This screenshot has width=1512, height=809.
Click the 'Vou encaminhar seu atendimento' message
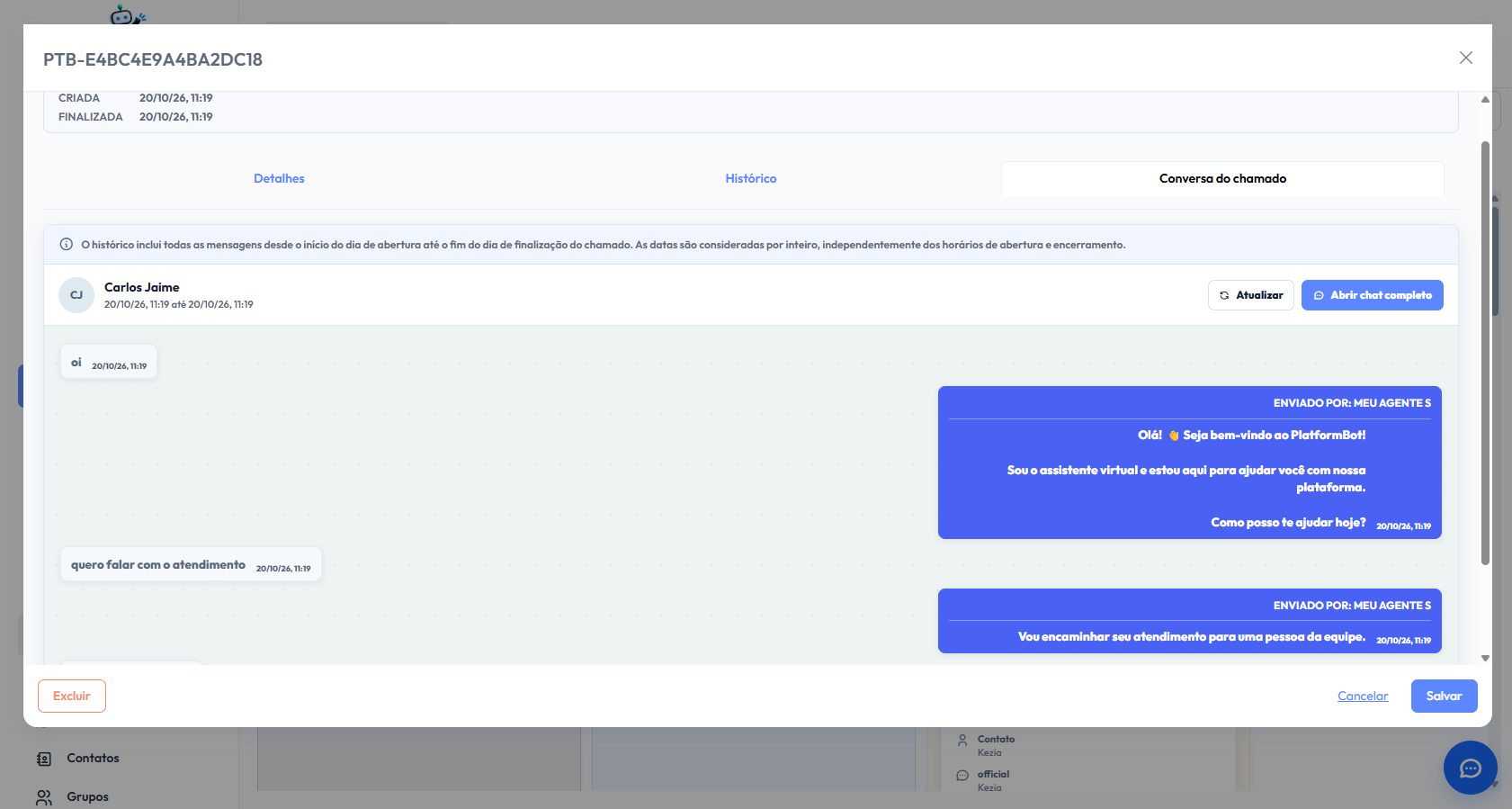(x=1190, y=621)
